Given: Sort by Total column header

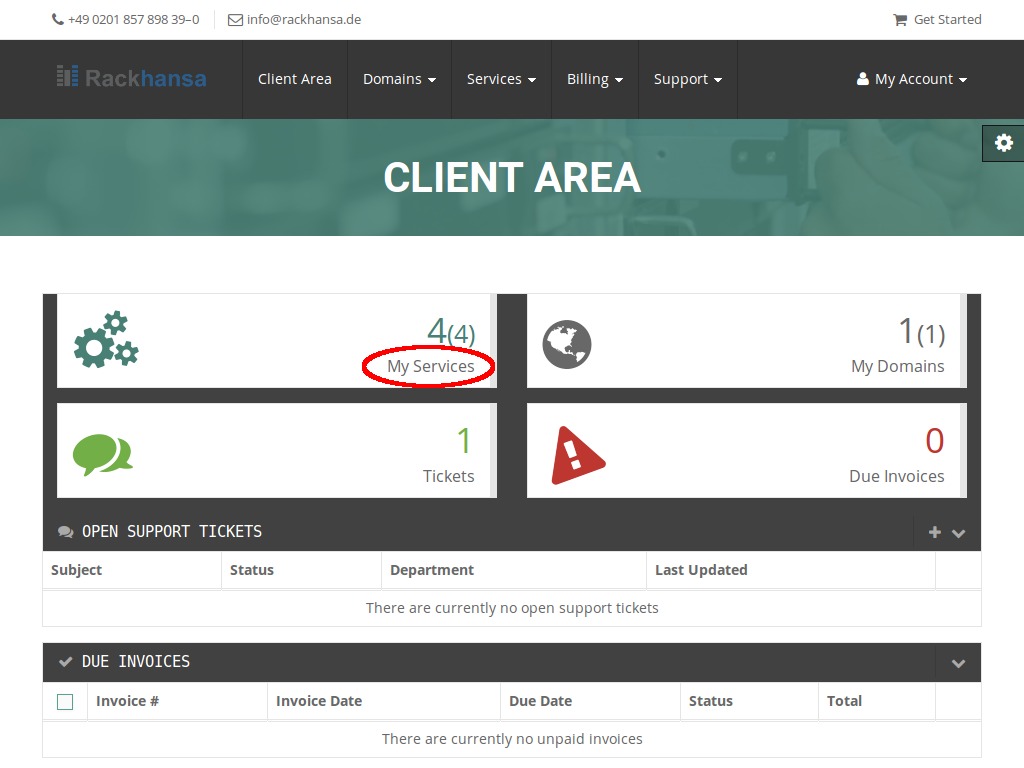Looking at the screenshot, I should [844, 701].
